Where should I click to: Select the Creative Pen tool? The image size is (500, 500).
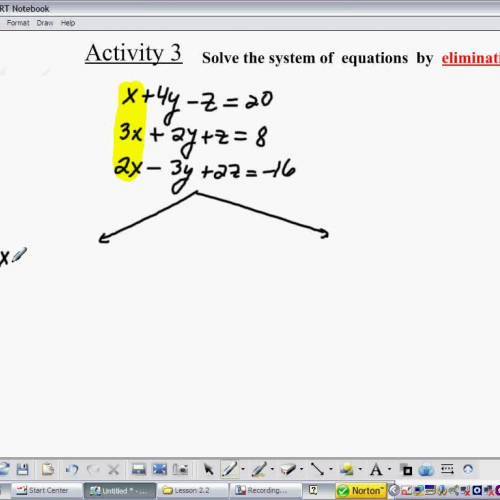tap(259, 470)
